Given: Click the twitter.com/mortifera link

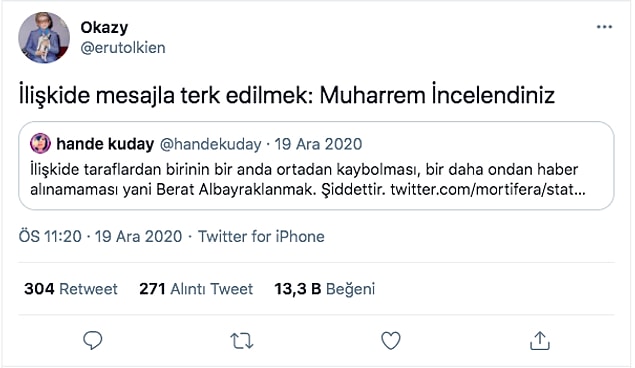Looking at the screenshot, I should point(488,189).
